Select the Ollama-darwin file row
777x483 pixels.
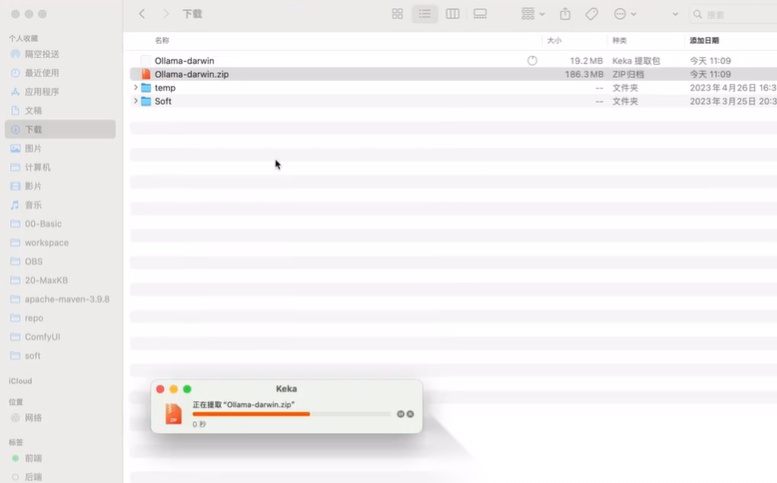(453, 60)
